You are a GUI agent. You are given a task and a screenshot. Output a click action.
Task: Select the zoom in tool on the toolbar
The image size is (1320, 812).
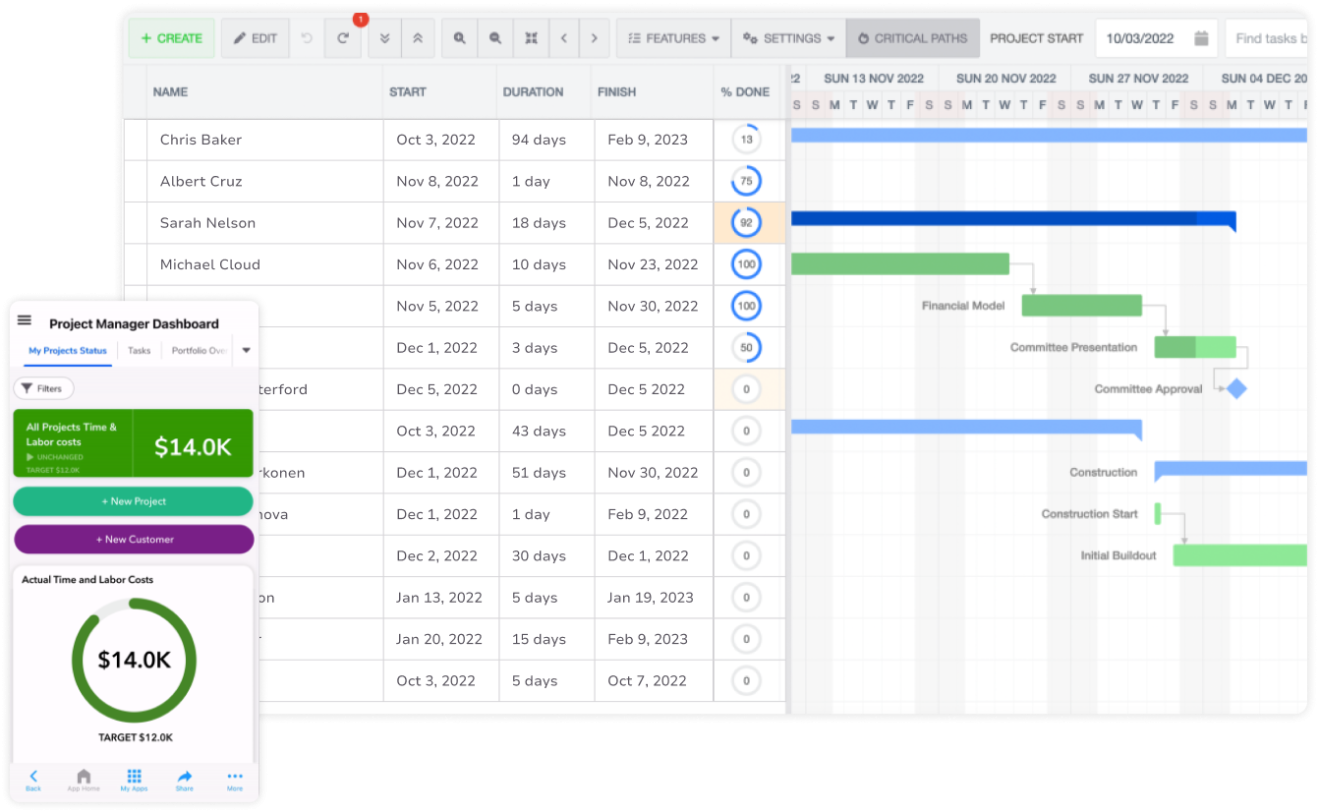(x=460, y=38)
